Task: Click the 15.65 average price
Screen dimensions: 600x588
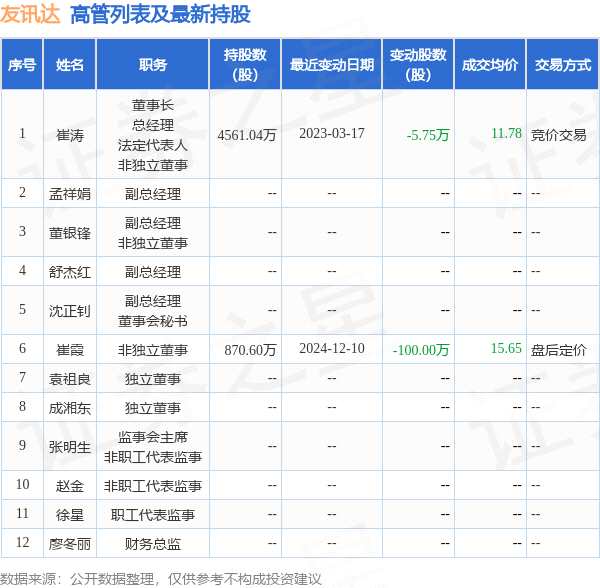Action: [506, 349]
